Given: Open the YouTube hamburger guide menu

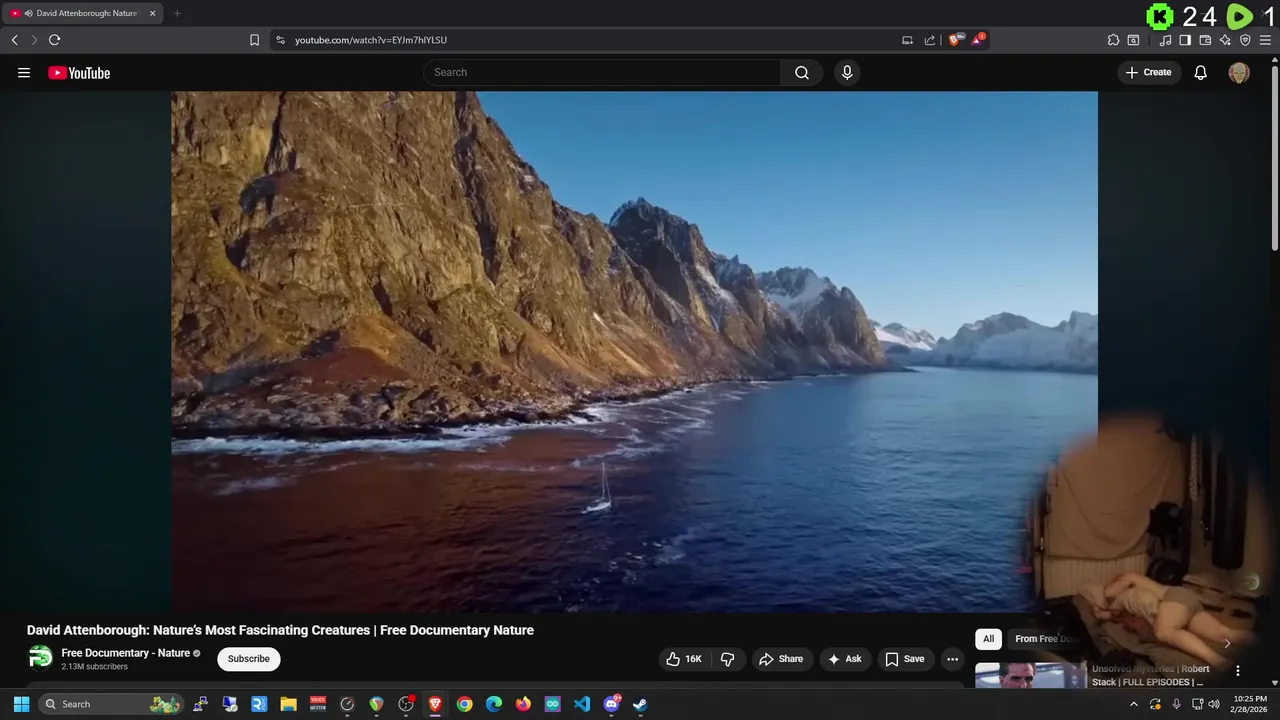Looking at the screenshot, I should (24, 72).
